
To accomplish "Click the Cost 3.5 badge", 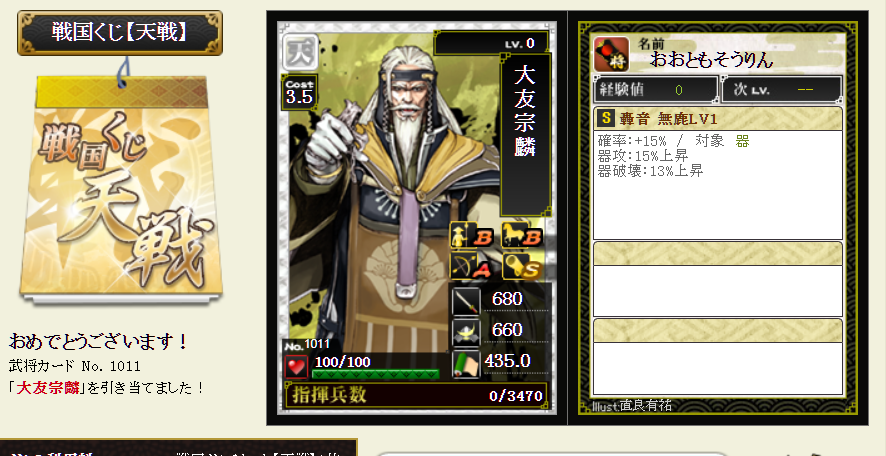I will (299, 93).
